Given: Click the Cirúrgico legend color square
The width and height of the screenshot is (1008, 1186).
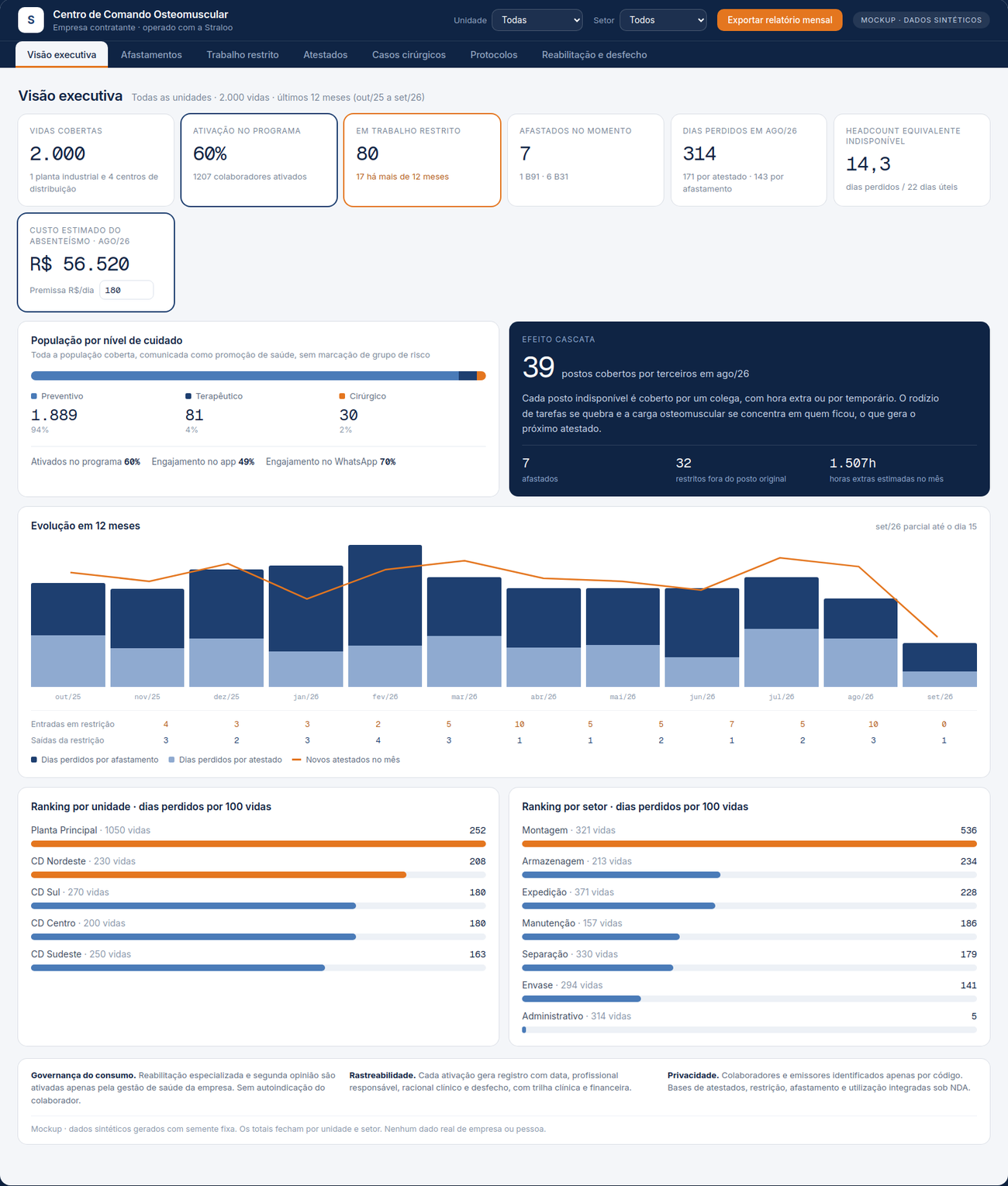Looking at the screenshot, I should tap(343, 396).
